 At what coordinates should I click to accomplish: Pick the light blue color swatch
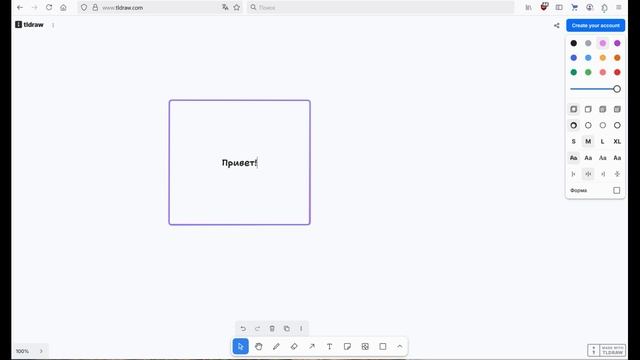pos(588,58)
